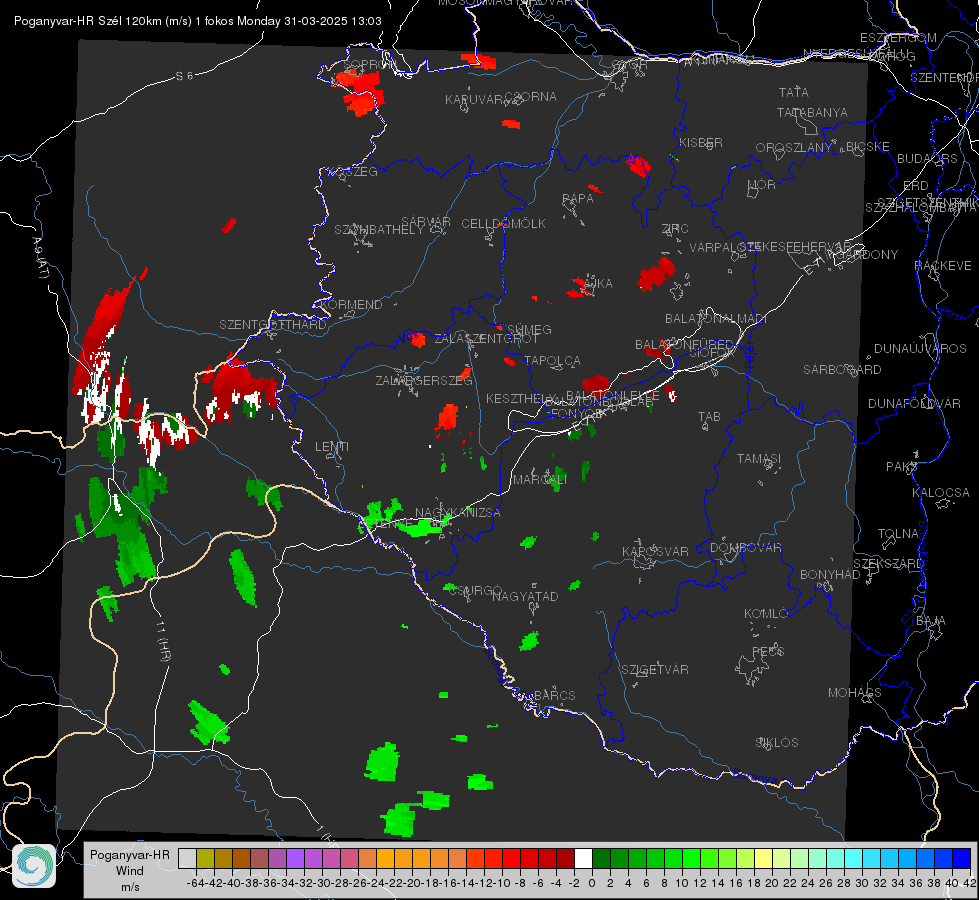This screenshot has width=979, height=900.
Task: Select the olive swatch between -64 and -42
Action: (205, 858)
